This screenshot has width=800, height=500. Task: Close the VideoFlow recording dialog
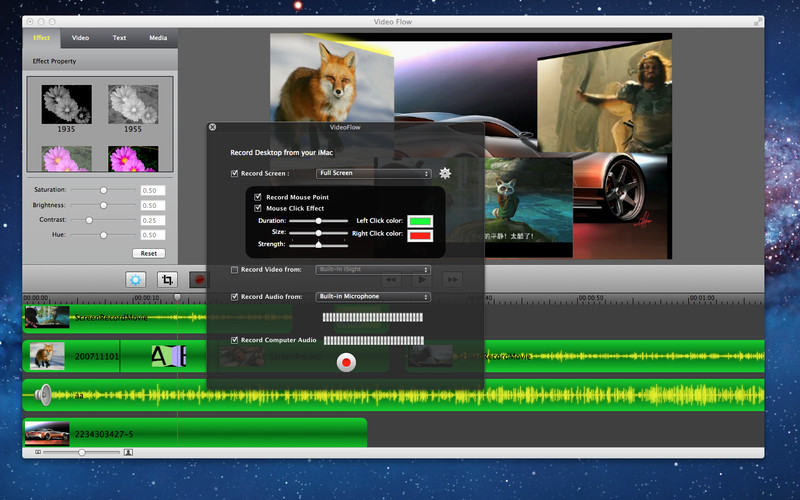click(x=212, y=127)
